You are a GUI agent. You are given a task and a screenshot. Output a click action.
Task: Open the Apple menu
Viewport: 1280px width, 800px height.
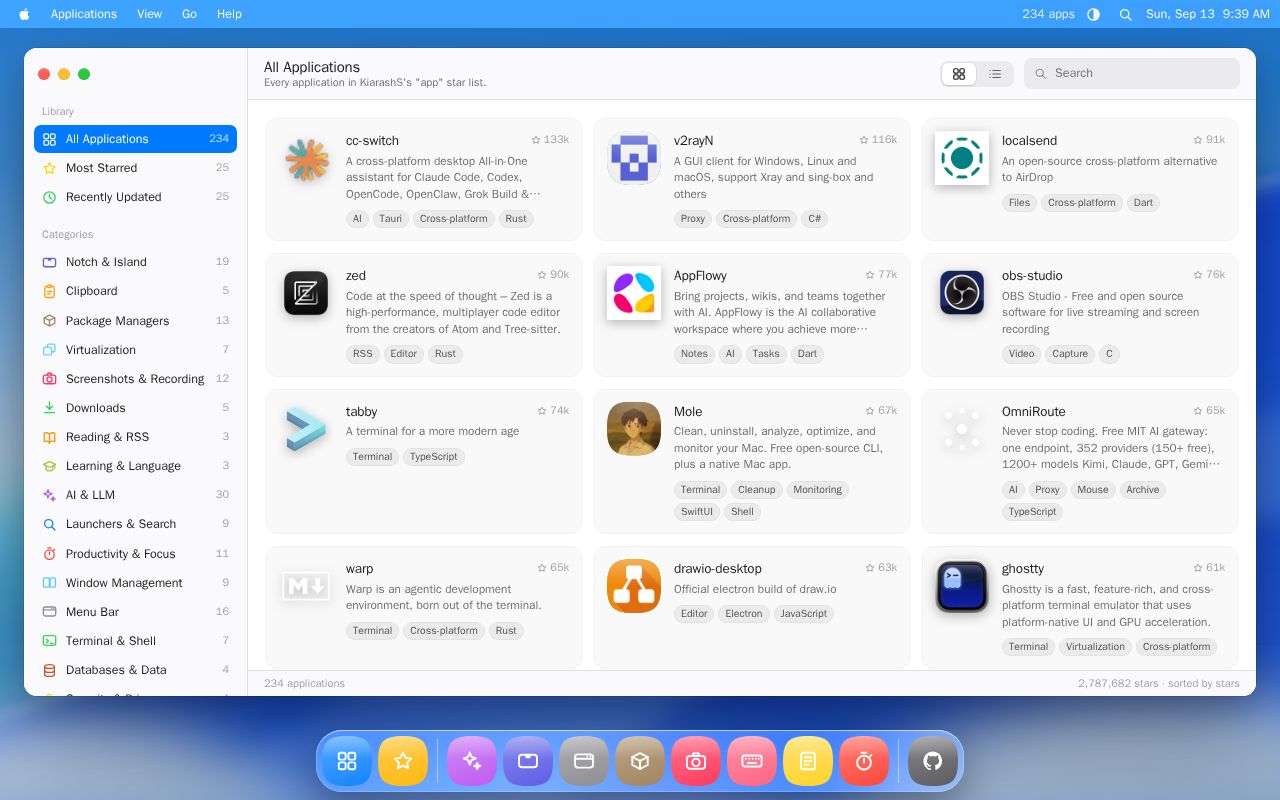[x=24, y=14]
